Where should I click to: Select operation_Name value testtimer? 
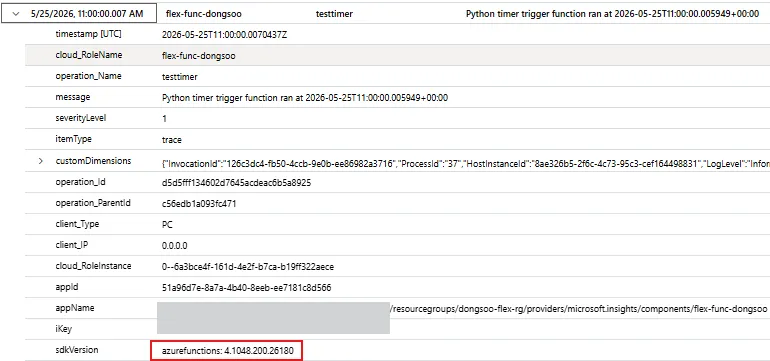click(179, 77)
